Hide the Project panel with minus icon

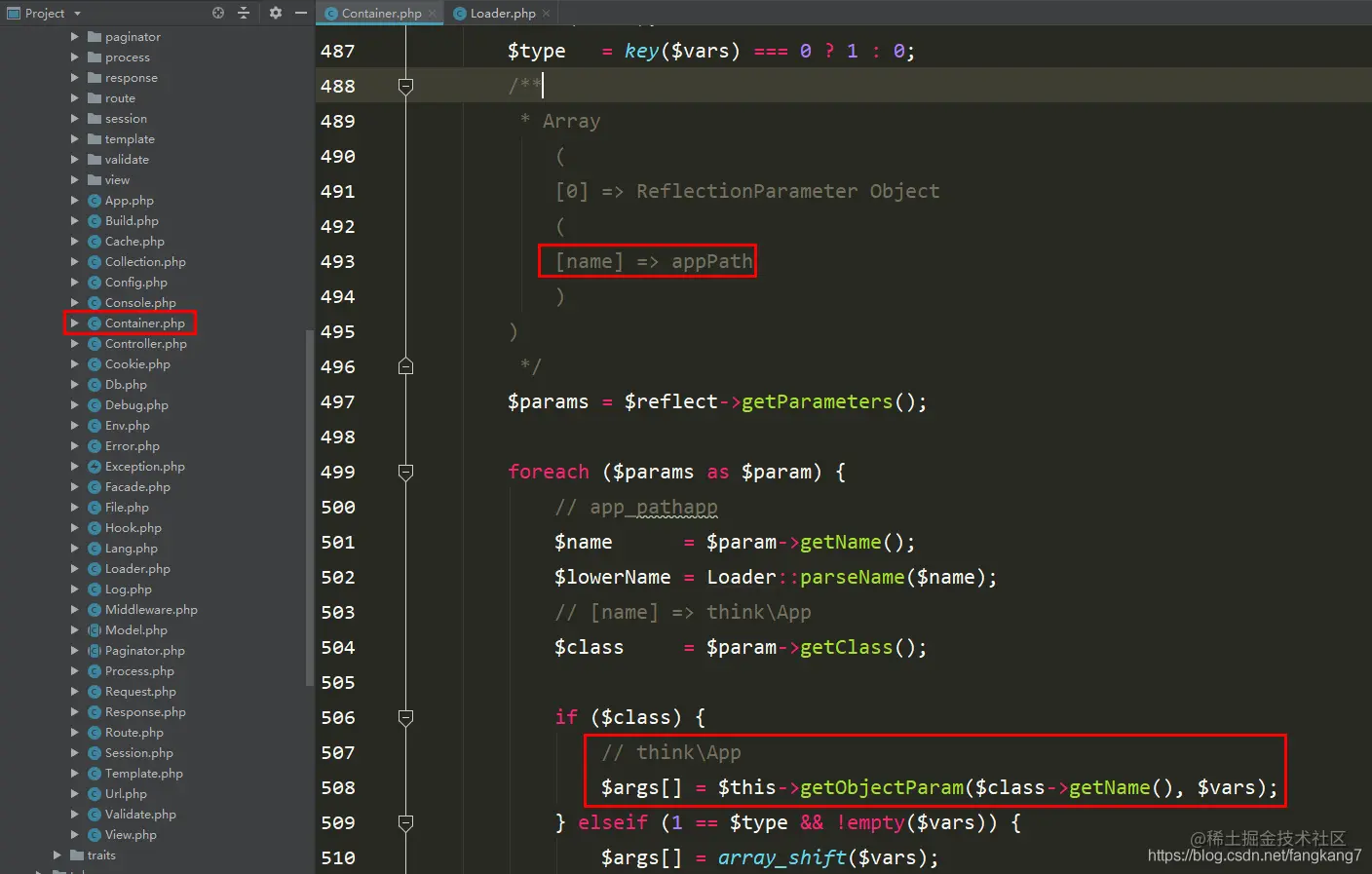click(301, 13)
